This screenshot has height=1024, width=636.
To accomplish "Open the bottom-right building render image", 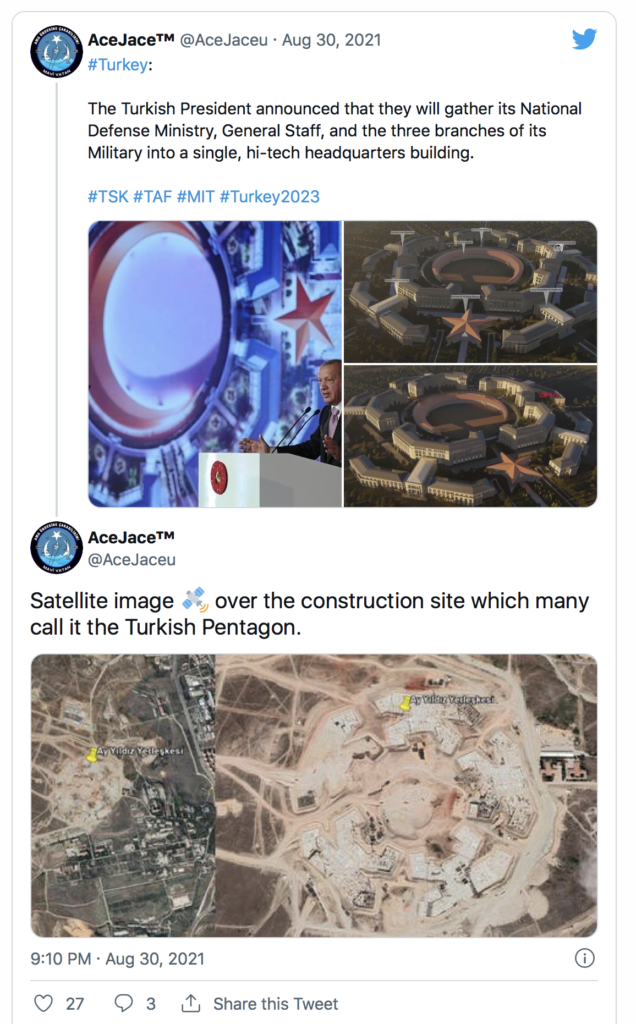I will pos(470,436).
